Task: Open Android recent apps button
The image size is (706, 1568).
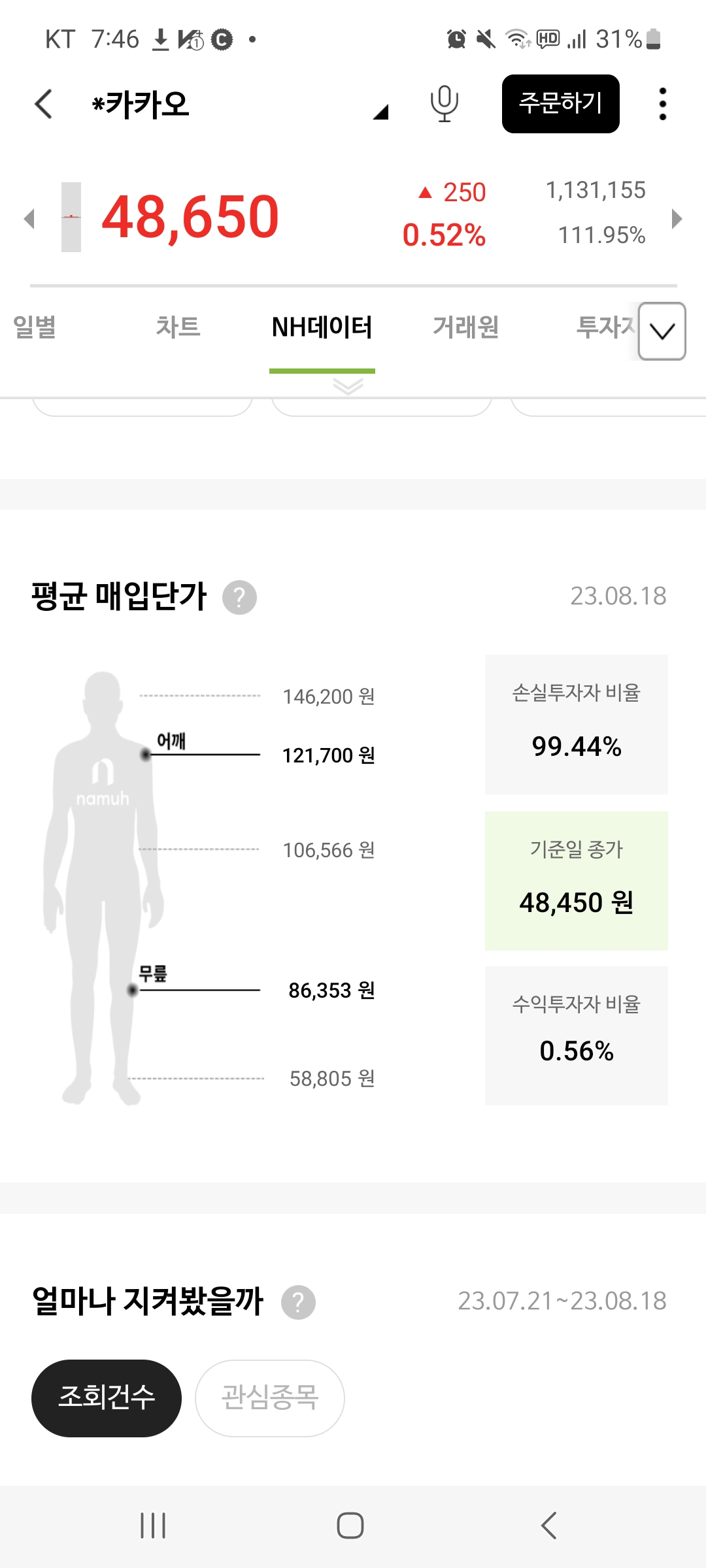Action: point(153,1526)
